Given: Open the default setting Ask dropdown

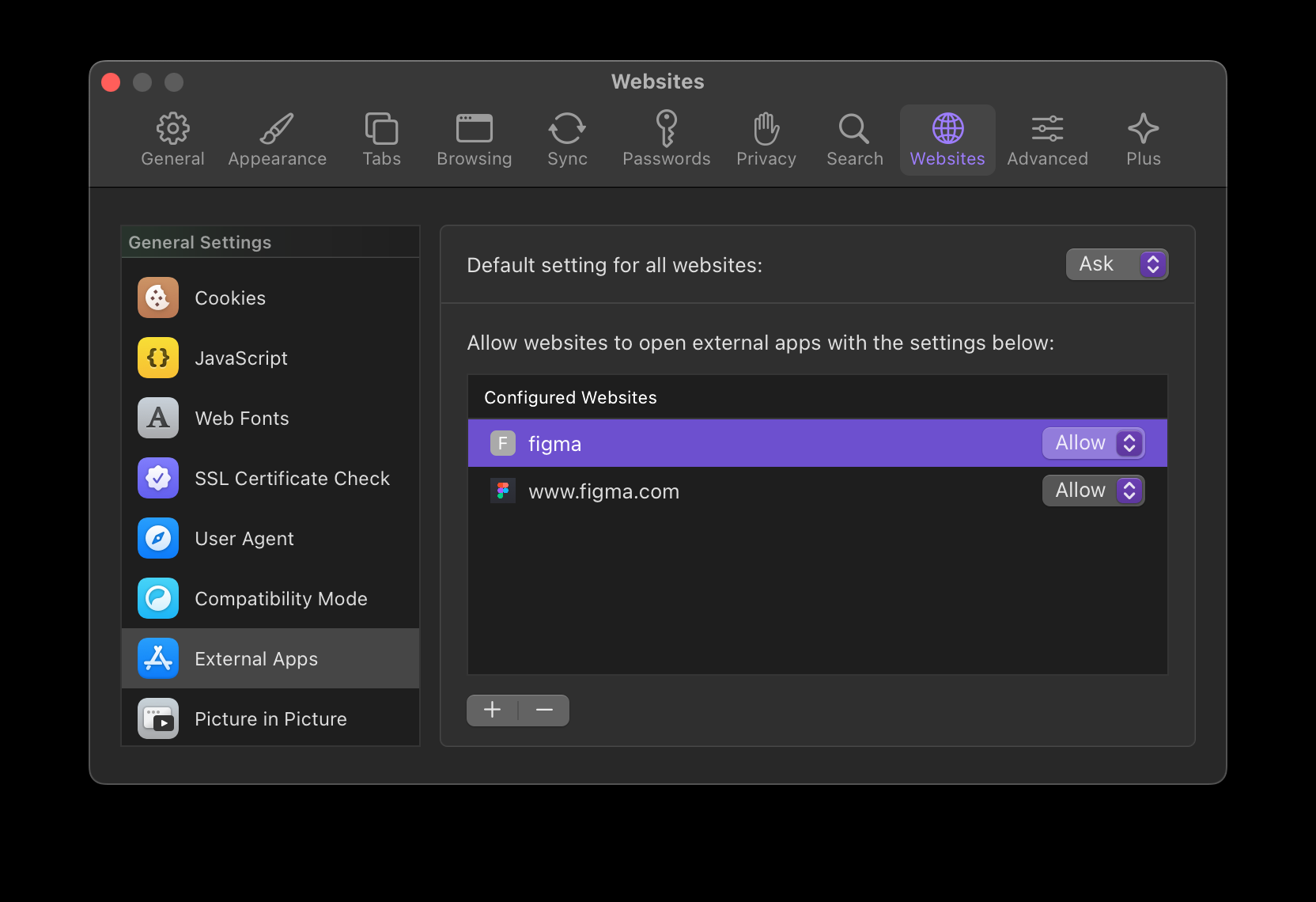Looking at the screenshot, I should pos(1117,264).
